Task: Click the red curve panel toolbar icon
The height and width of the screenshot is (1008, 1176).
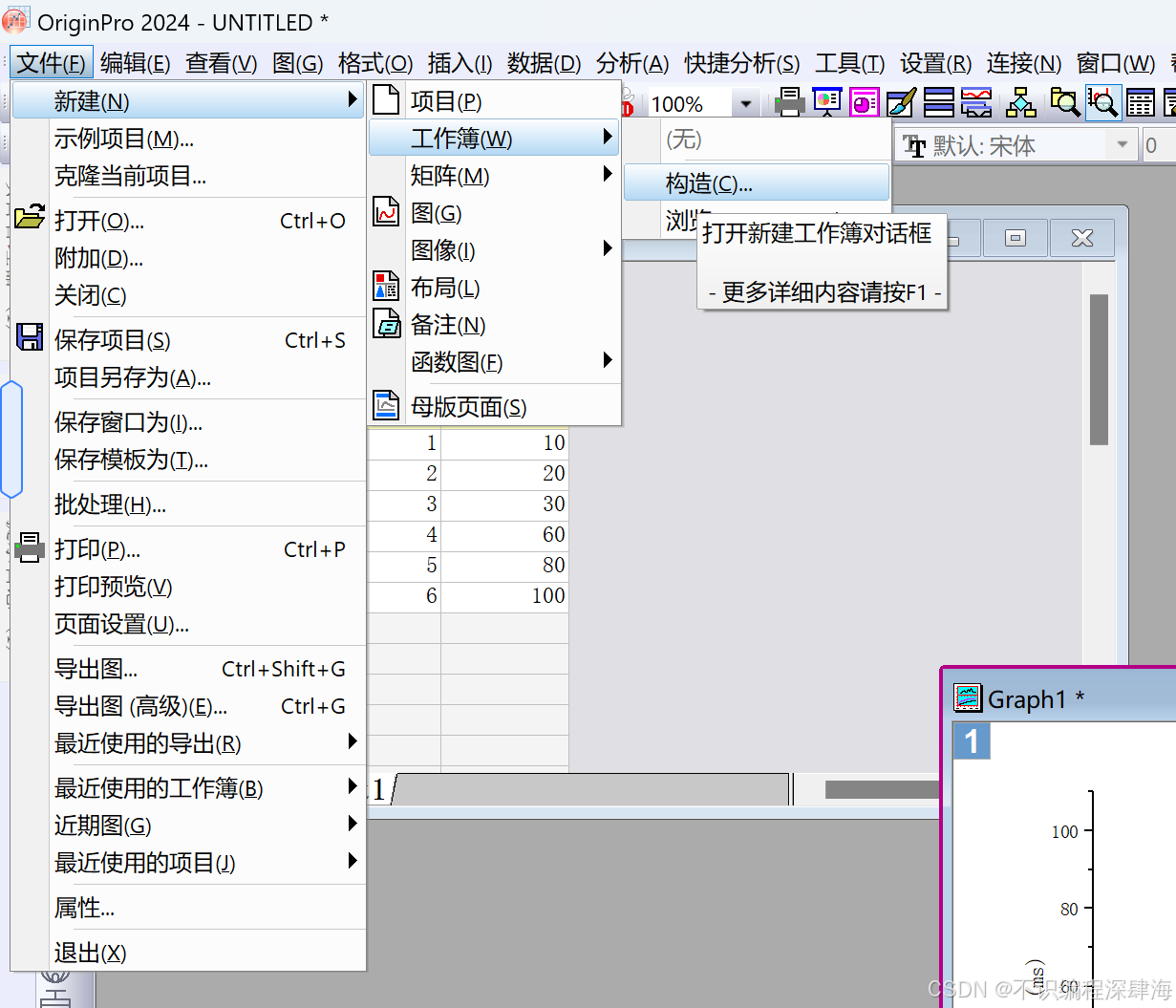Action: [x=976, y=102]
